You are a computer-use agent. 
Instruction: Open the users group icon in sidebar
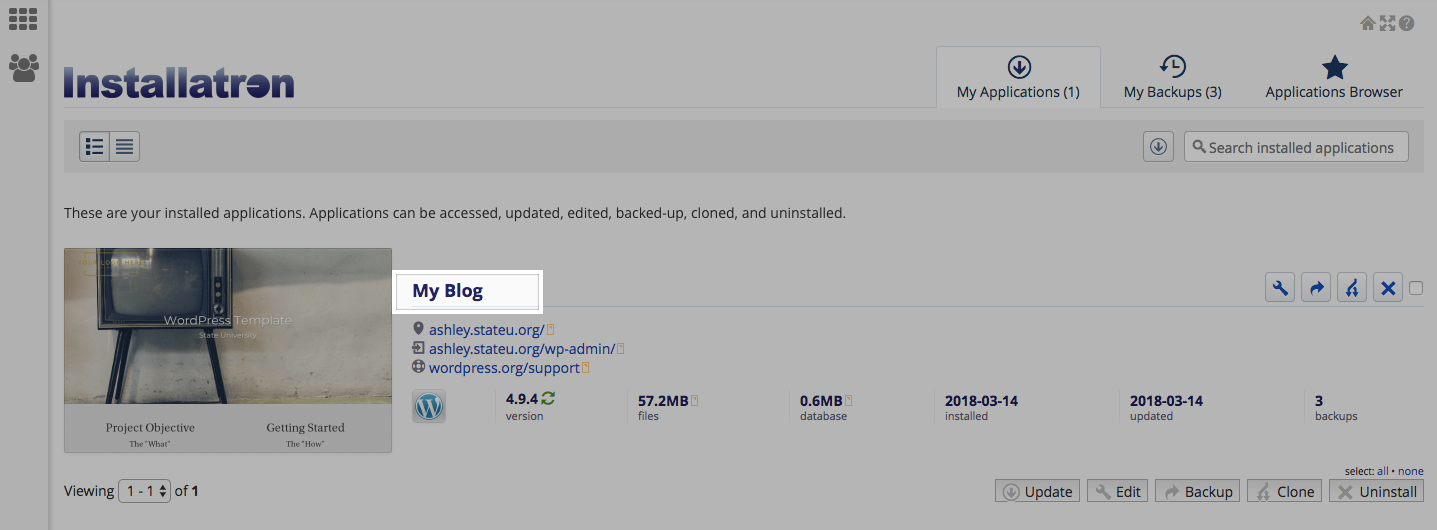[x=23, y=67]
